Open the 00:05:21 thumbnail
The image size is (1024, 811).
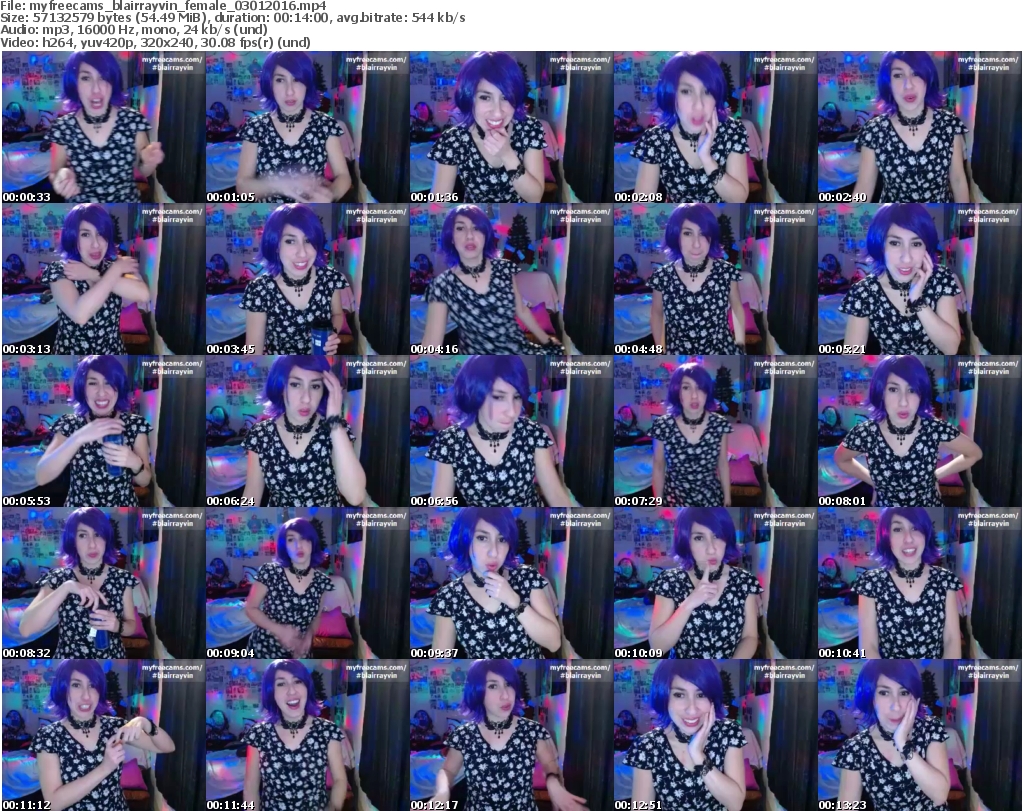pyautogui.click(x=920, y=279)
